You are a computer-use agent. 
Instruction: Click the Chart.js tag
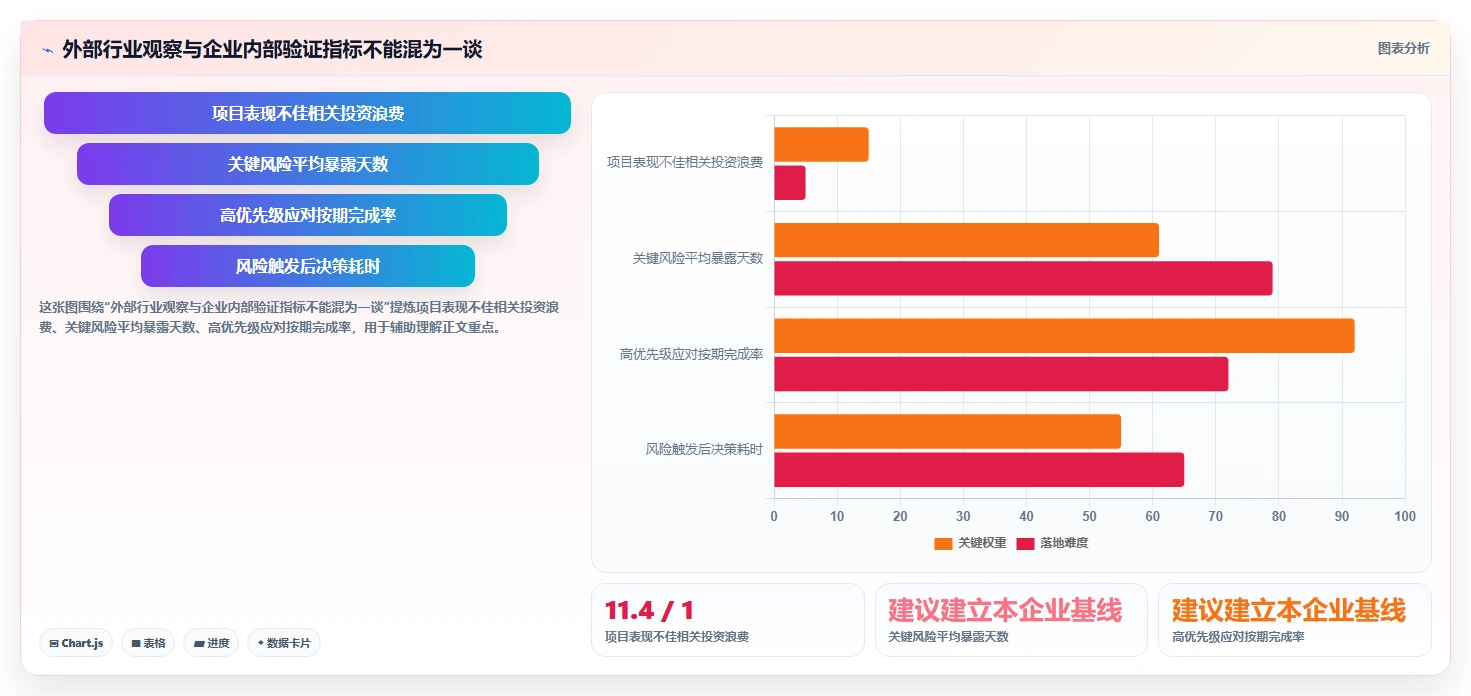tap(76, 643)
